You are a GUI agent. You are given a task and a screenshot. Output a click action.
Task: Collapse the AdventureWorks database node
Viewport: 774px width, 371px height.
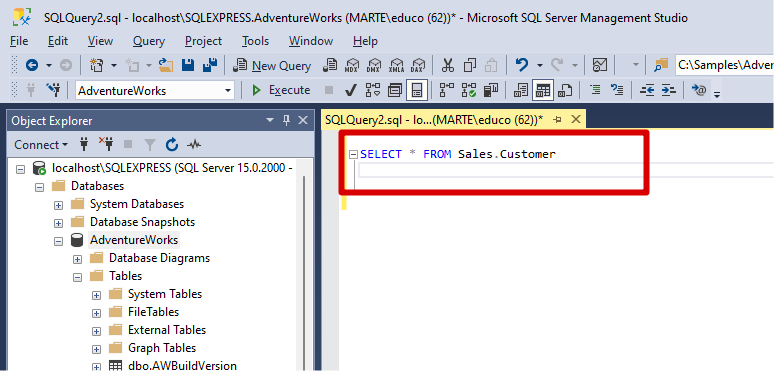point(58,241)
